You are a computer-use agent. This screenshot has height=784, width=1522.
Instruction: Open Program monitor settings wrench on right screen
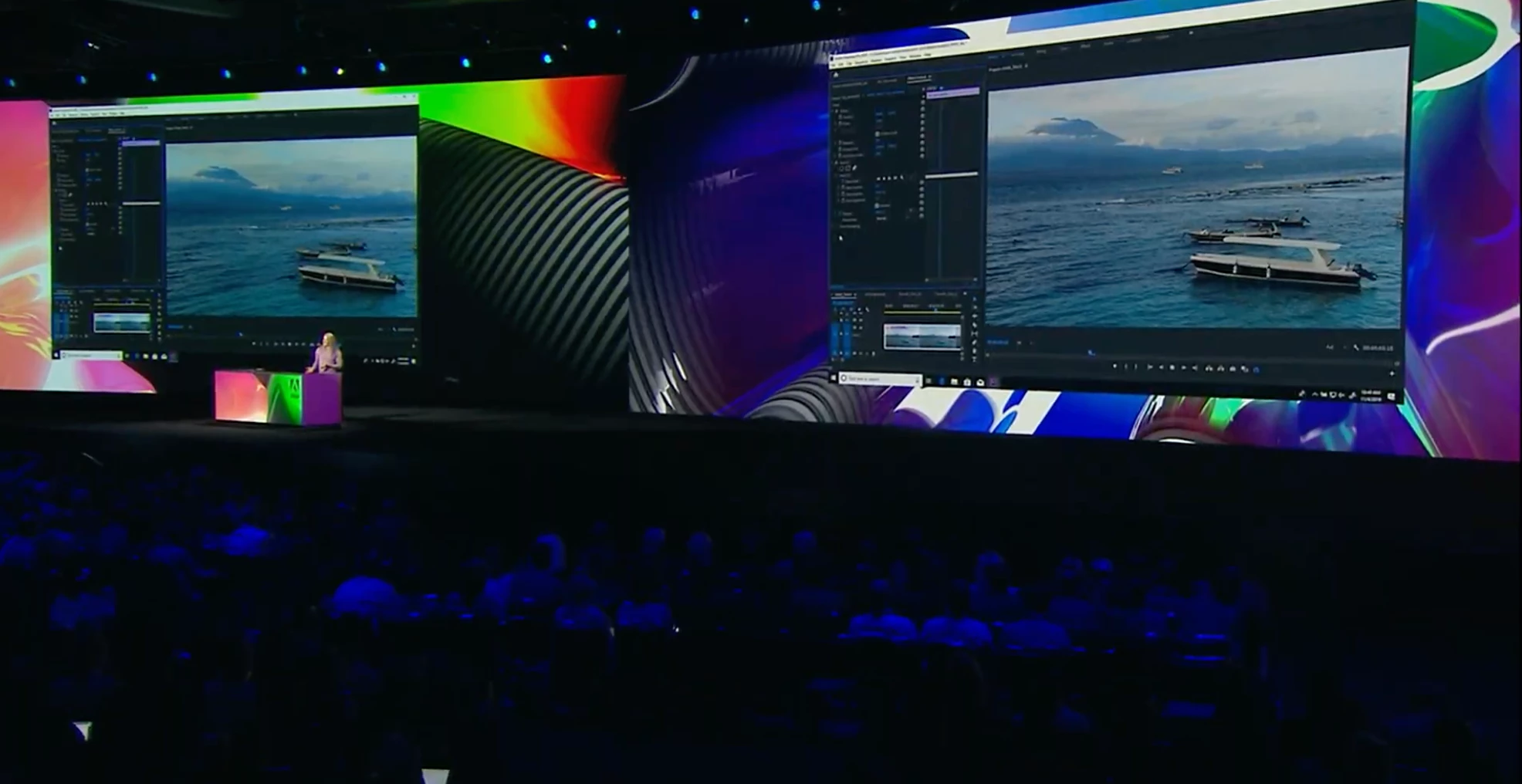pos(1356,347)
